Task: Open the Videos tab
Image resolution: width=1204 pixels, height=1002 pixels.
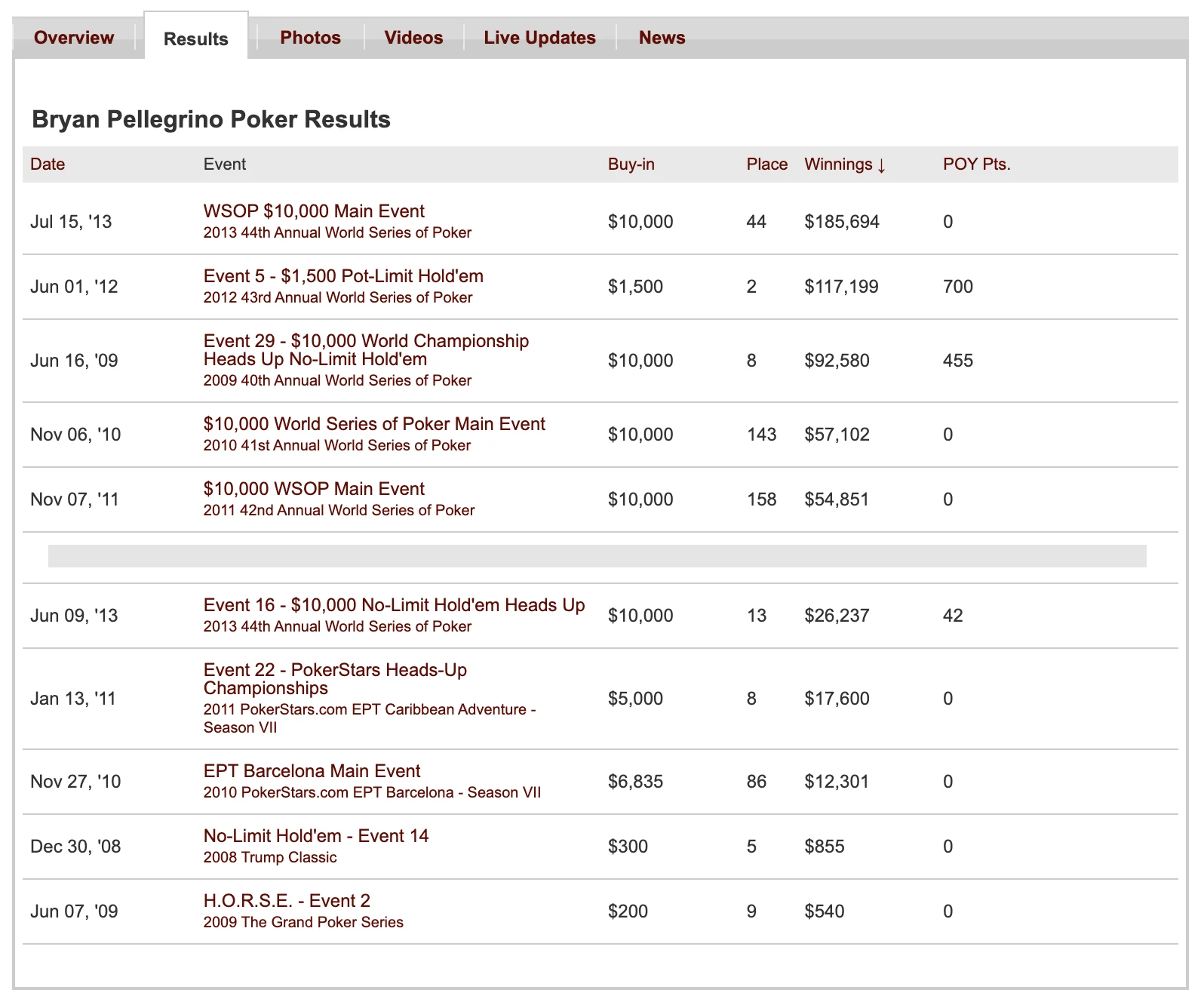Action: pyautogui.click(x=413, y=38)
